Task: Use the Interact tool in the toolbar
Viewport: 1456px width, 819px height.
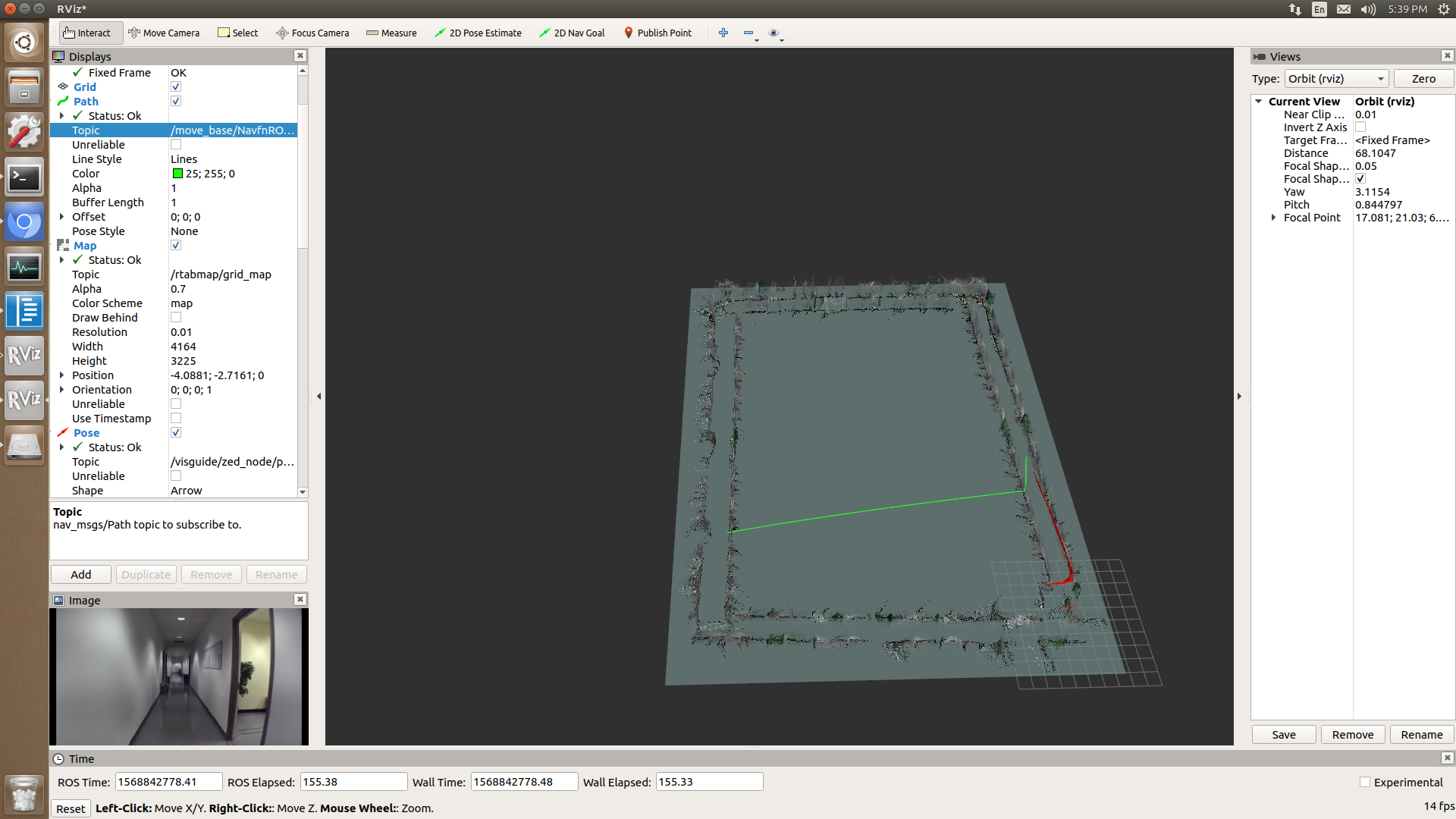Action: pyautogui.click(x=87, y=33)
